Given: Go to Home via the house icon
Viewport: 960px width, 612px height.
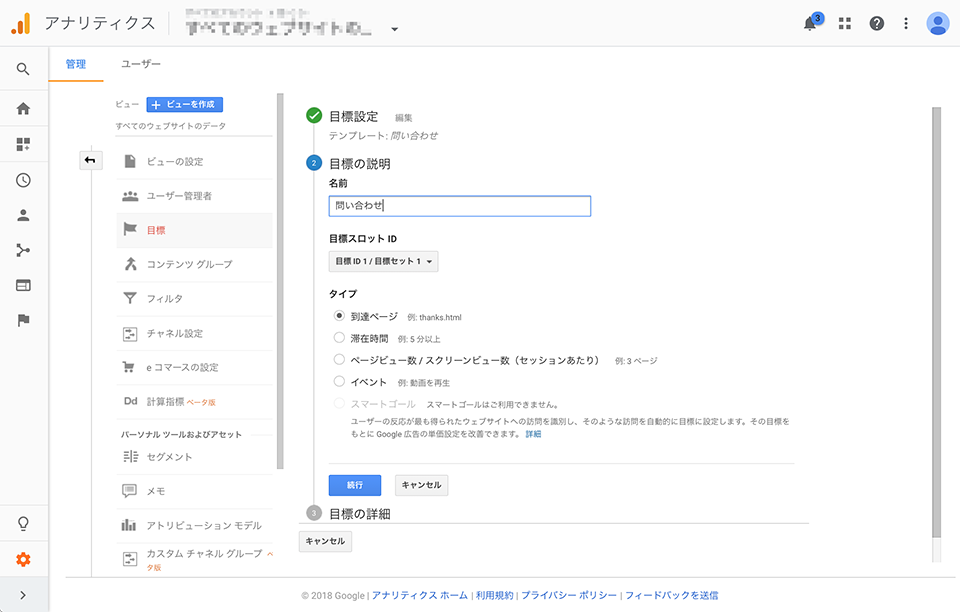Looking at the screenshot, I should coord(23,109).
